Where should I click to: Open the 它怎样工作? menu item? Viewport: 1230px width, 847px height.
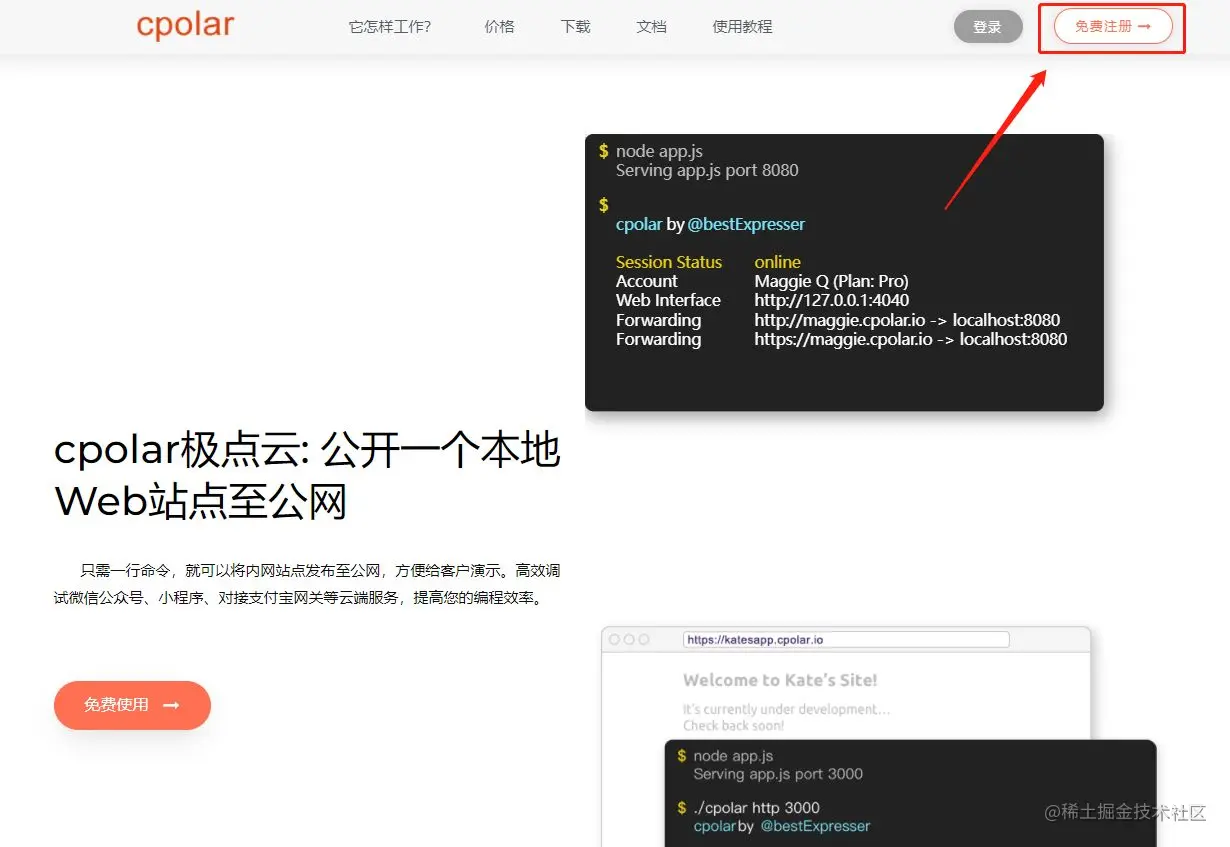[x=390, y=27]
